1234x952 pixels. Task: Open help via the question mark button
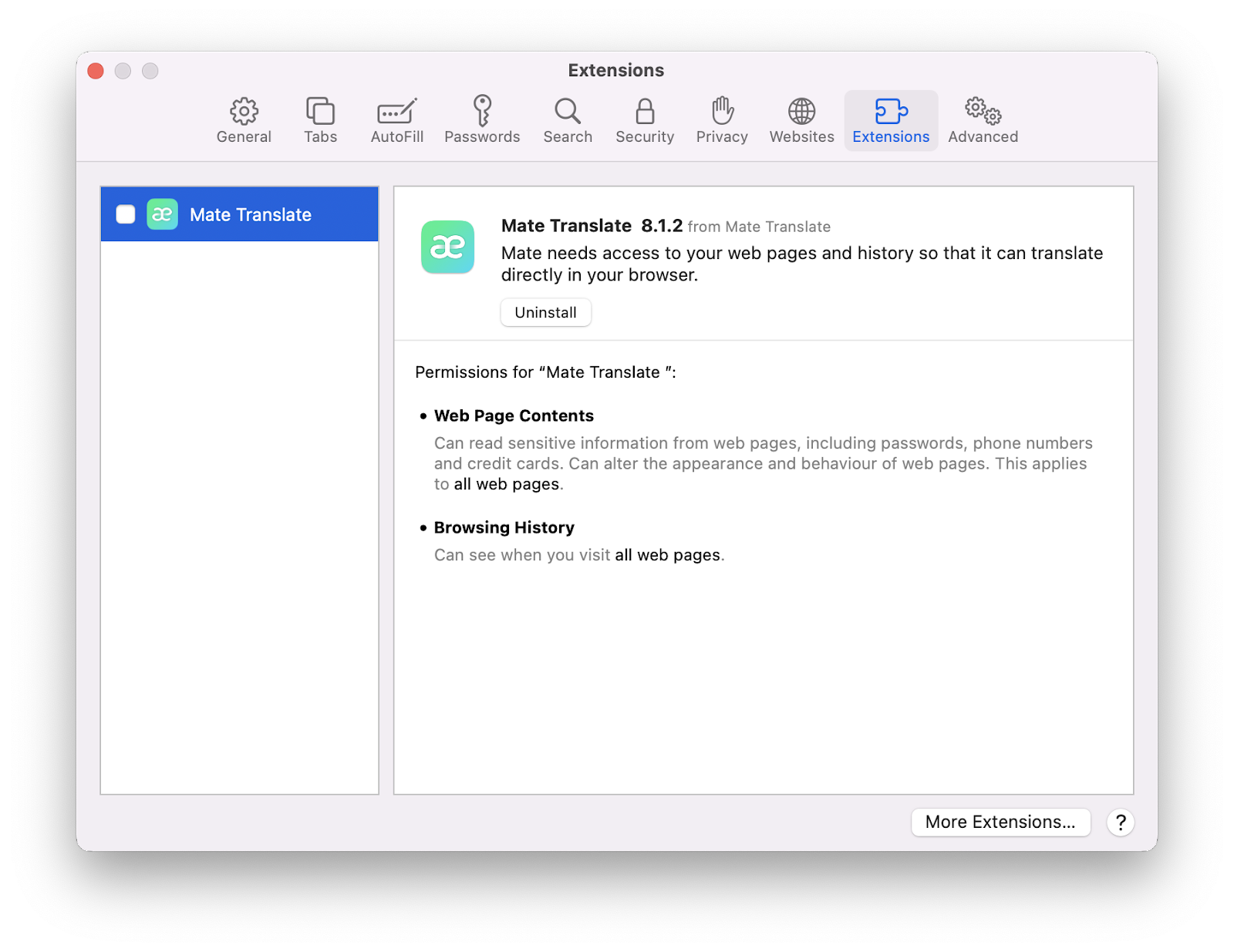click(x=1120, y=822)
